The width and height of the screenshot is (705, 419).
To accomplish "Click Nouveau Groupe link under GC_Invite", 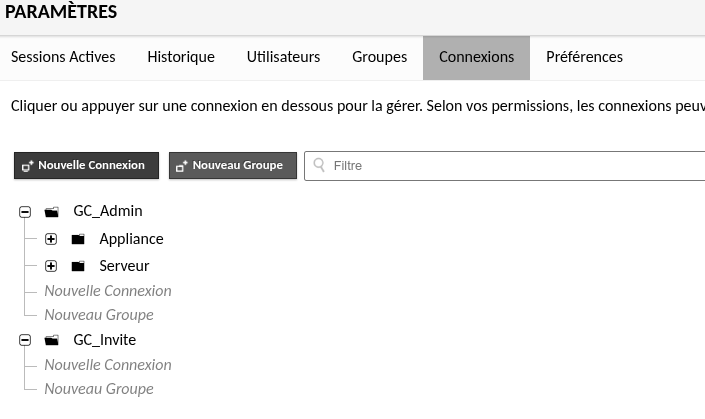I will coord(99,389).
